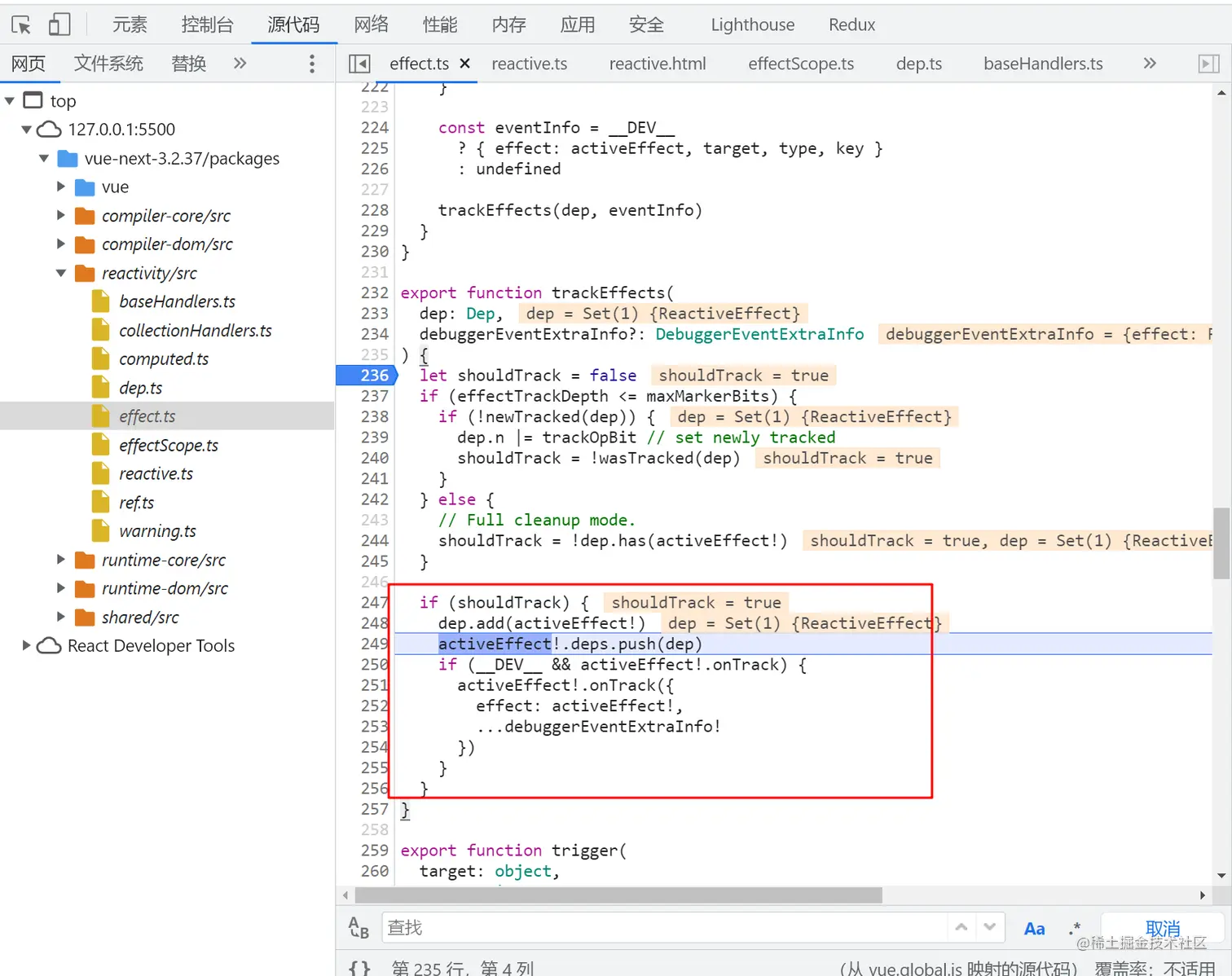This screenshot has width=1232, height=976.
Task: Switch to dep.ts editor tab
Action: click(x=918, y=64)
